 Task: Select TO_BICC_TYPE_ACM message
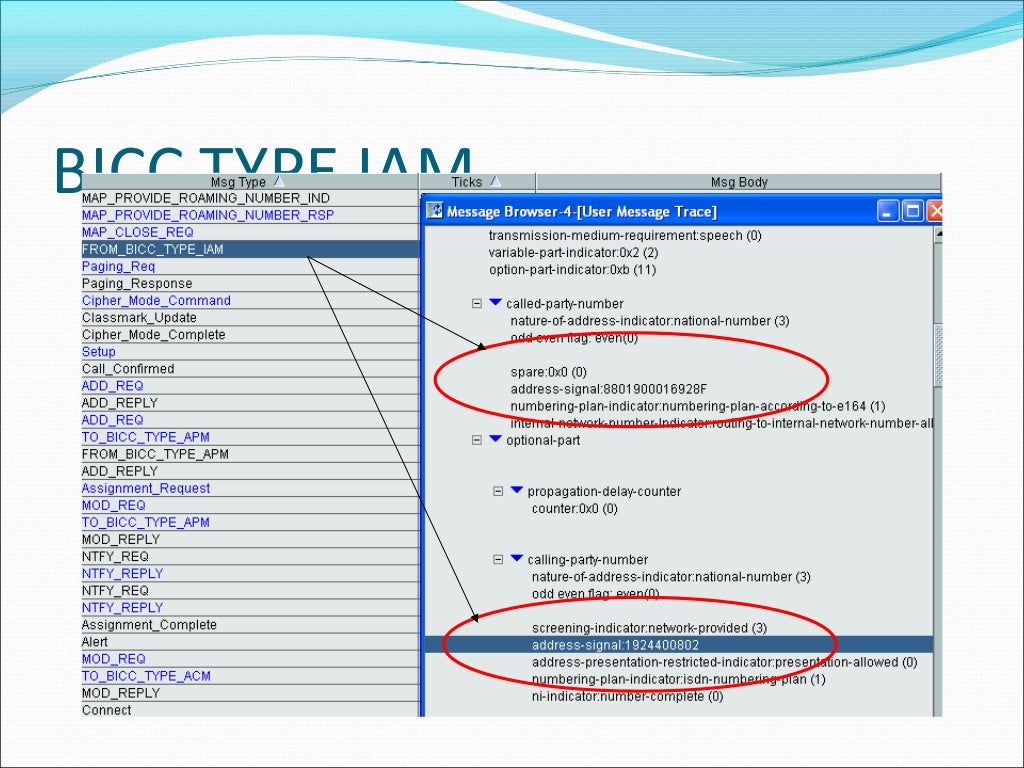coord(249,676)
